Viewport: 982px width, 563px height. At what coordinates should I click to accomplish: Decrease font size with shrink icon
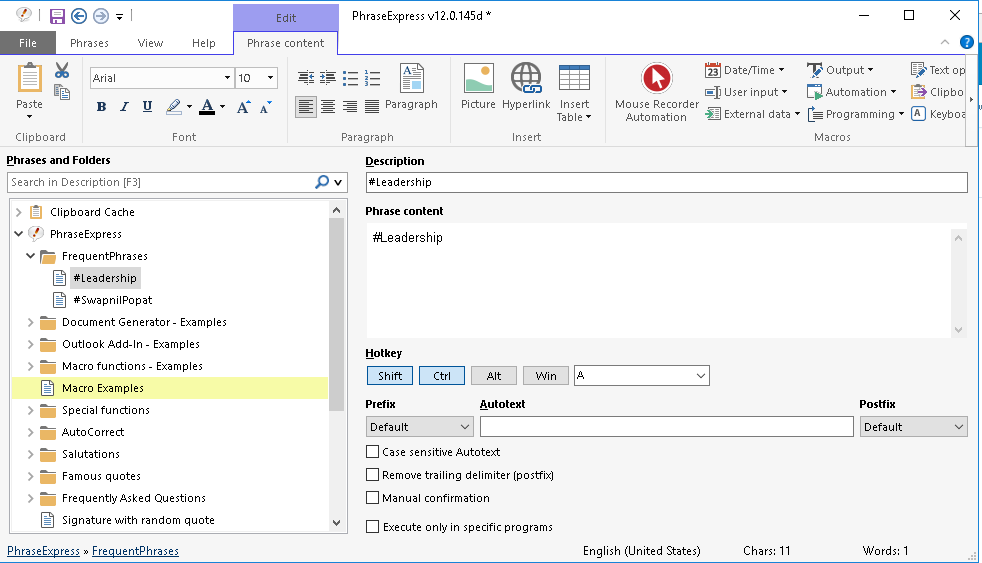point(266,107)
